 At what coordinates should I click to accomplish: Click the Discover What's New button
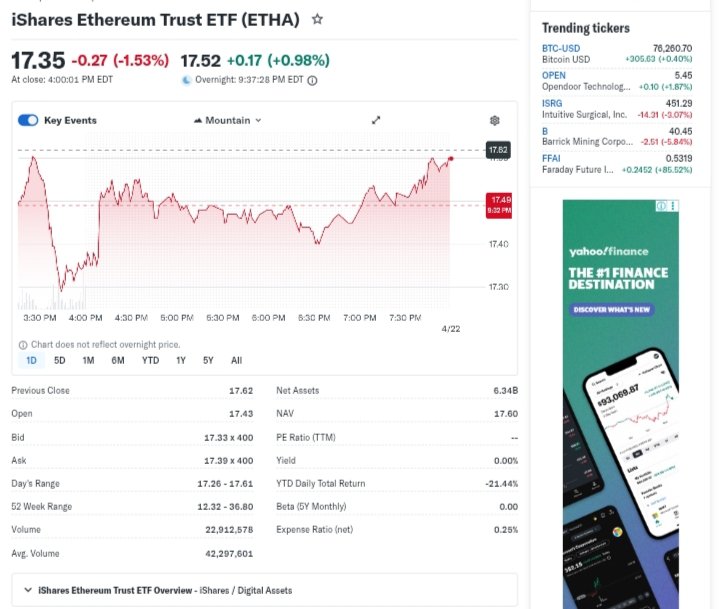pyautogui.click(x=612, y=309)
